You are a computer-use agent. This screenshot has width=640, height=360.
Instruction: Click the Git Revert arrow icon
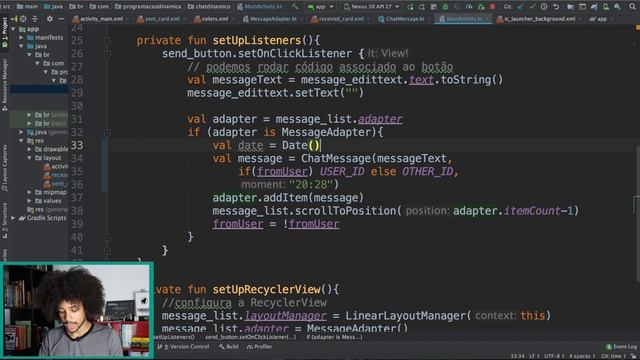pyautogui.click(x=556, y=7)
